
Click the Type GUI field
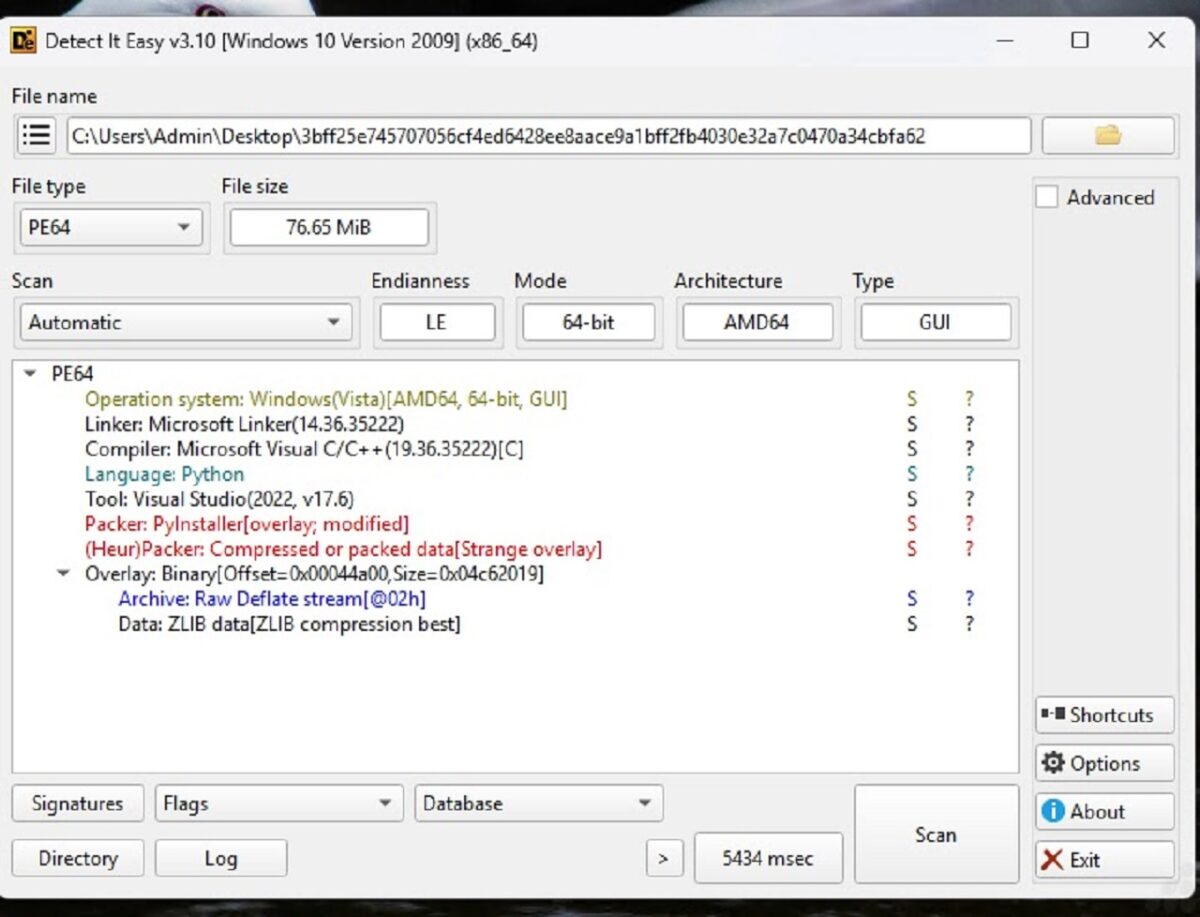tap(935, 322)
